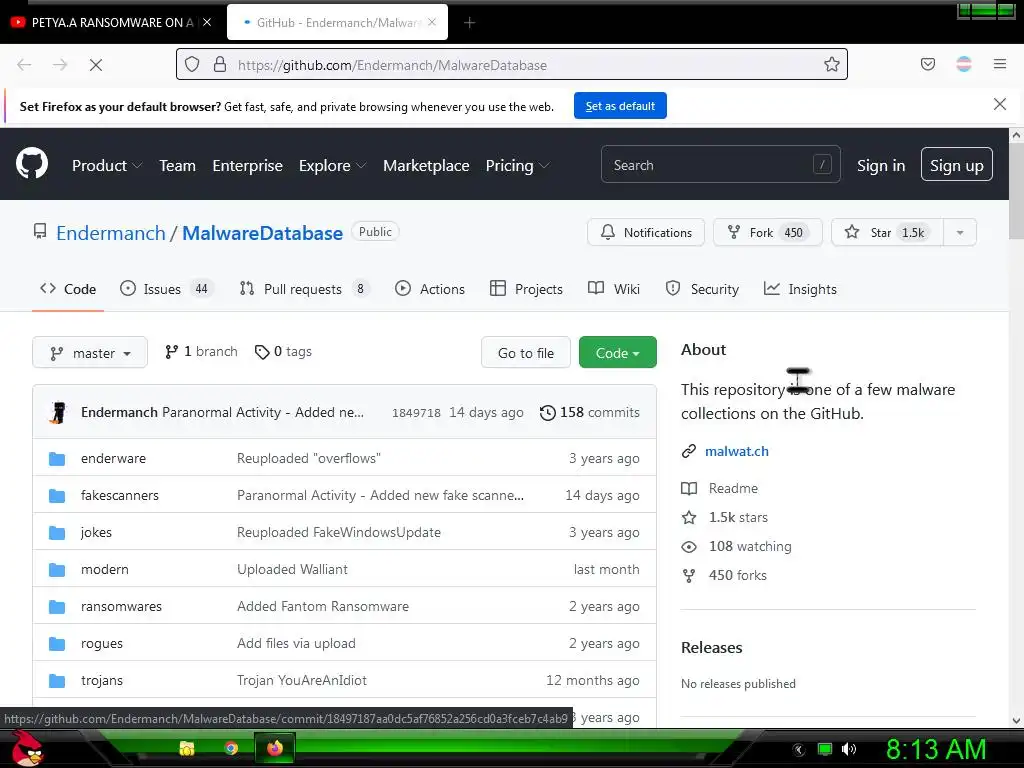Click the Firefox taskbar icon

pyautogui.click(x=275, y=748)
